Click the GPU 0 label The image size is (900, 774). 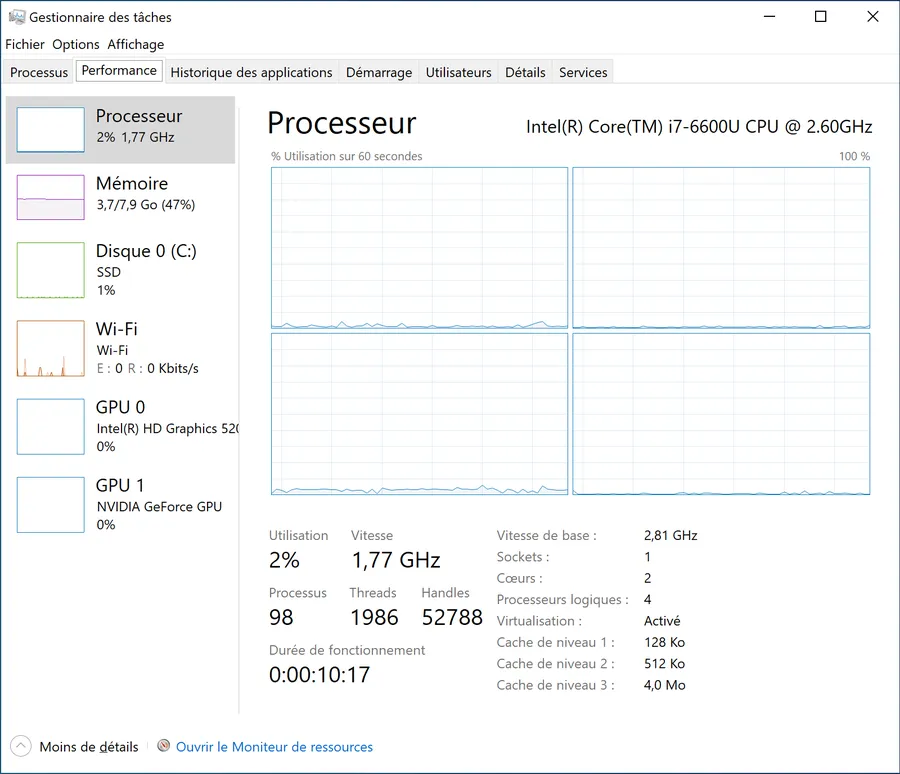[121, 407]
